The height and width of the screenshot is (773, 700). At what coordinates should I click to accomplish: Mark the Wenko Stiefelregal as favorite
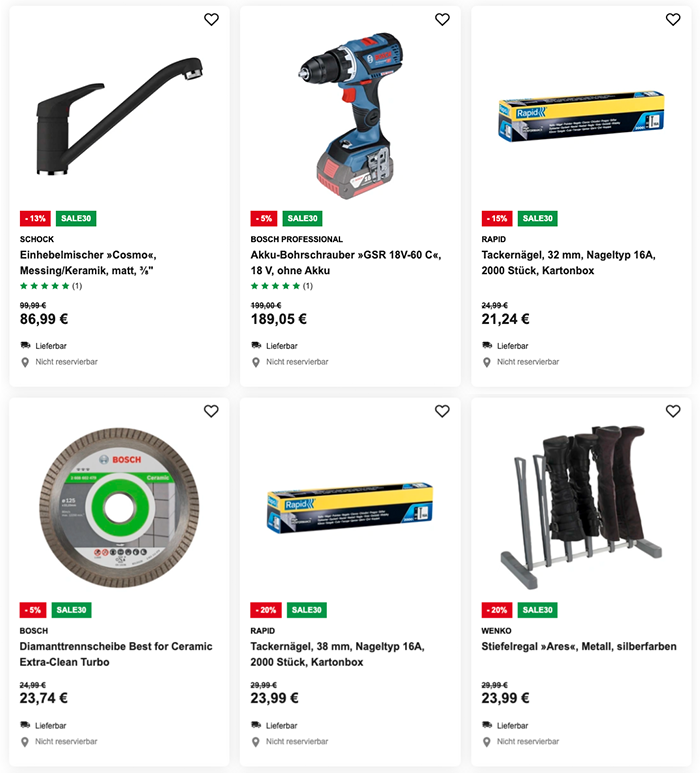tap(673, 411)
